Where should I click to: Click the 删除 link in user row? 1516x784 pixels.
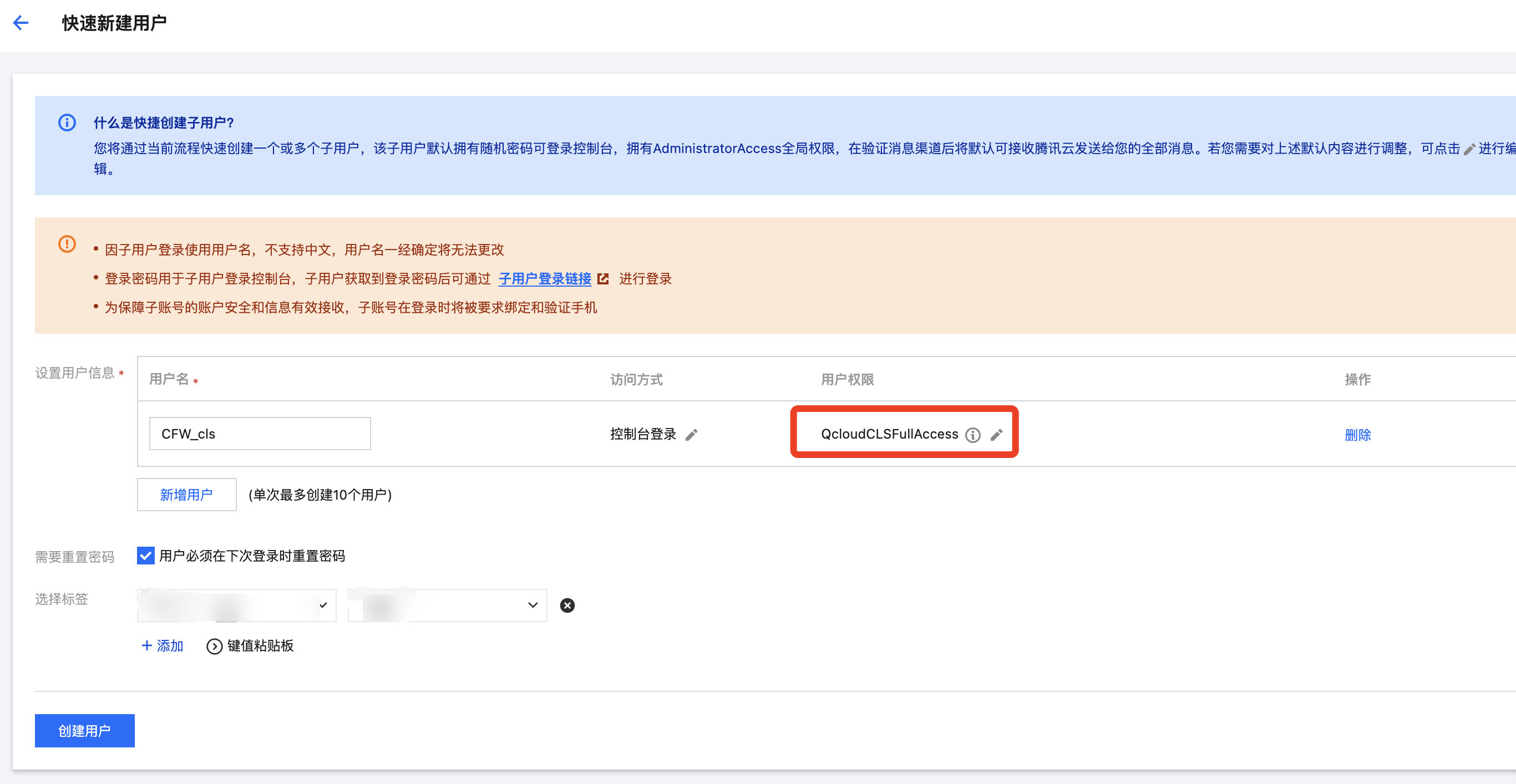point(1357,435)
